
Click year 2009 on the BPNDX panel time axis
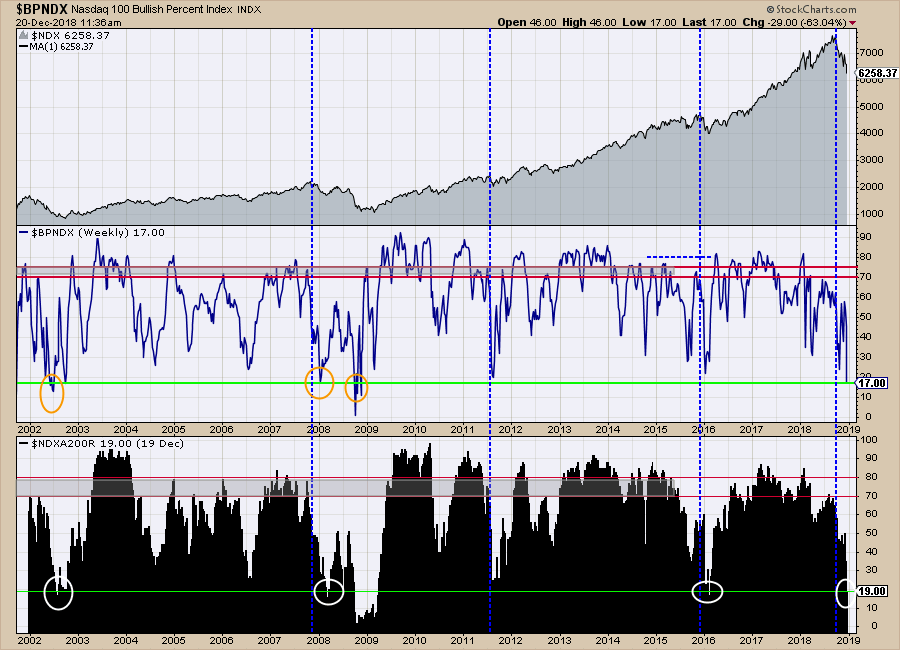pyautogui.click(x=366, y=429)
